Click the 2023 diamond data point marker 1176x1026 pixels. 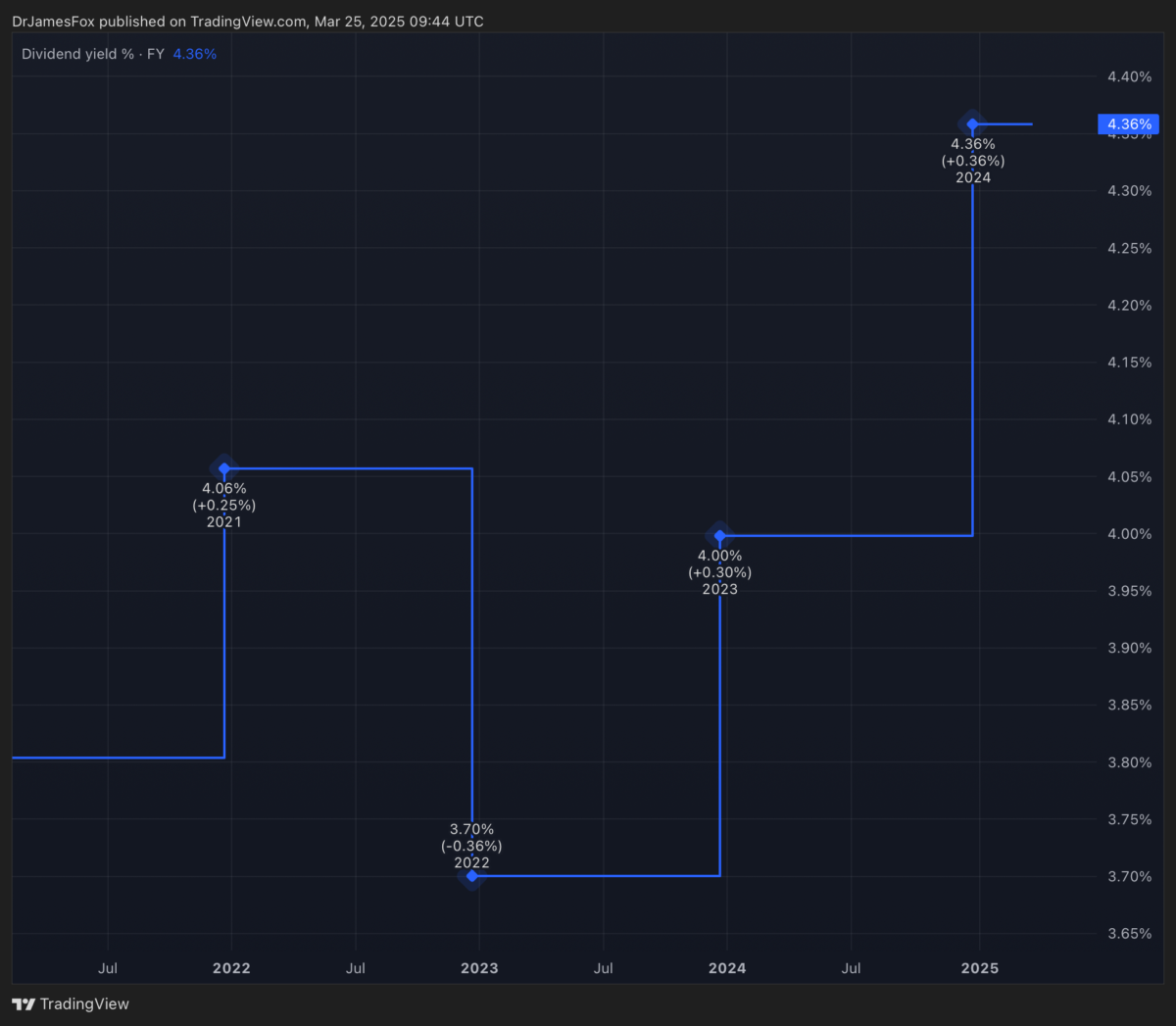tap(720, 536)
